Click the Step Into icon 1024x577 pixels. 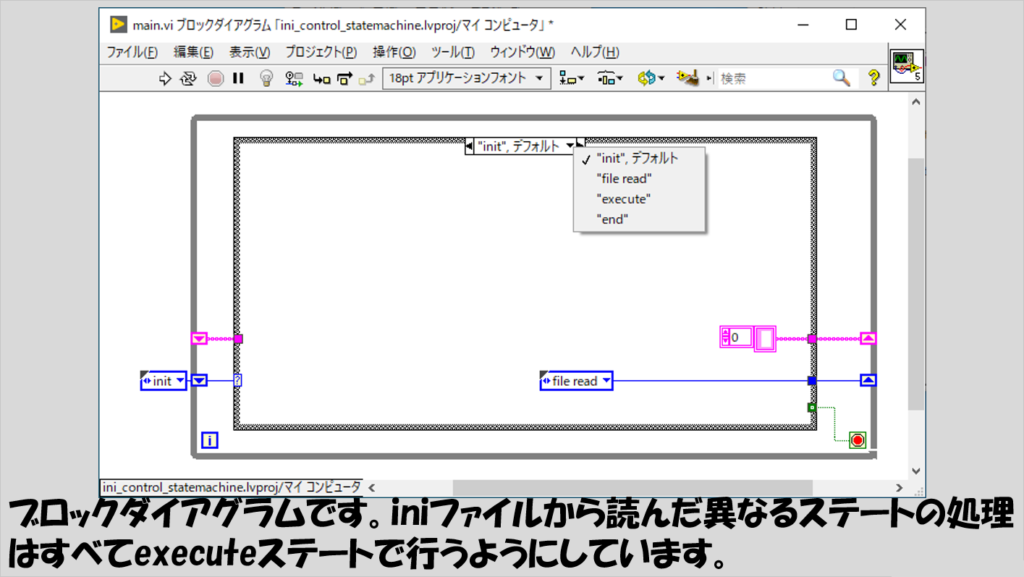click(x=321, y=78)
